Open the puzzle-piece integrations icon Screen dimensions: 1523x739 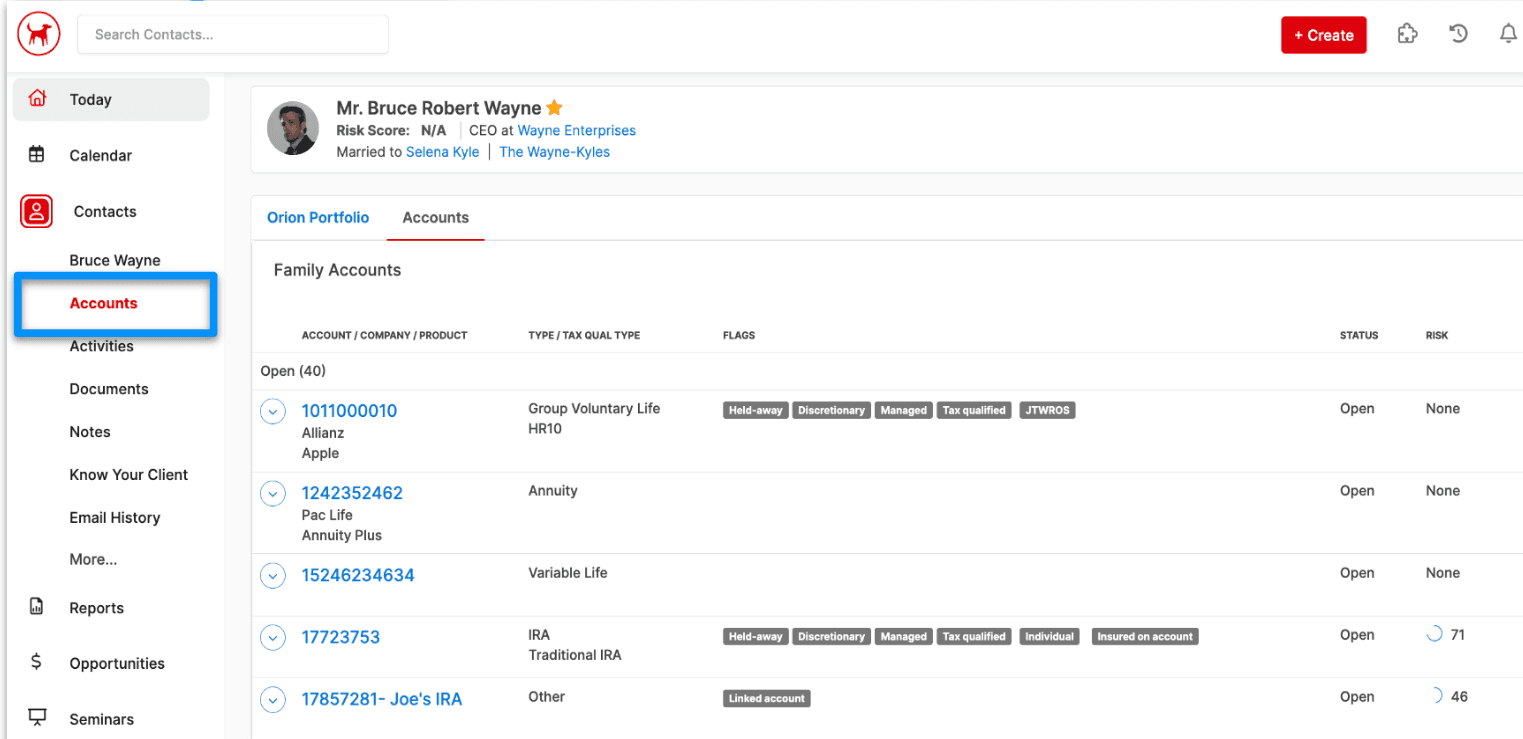[1407, 34]
